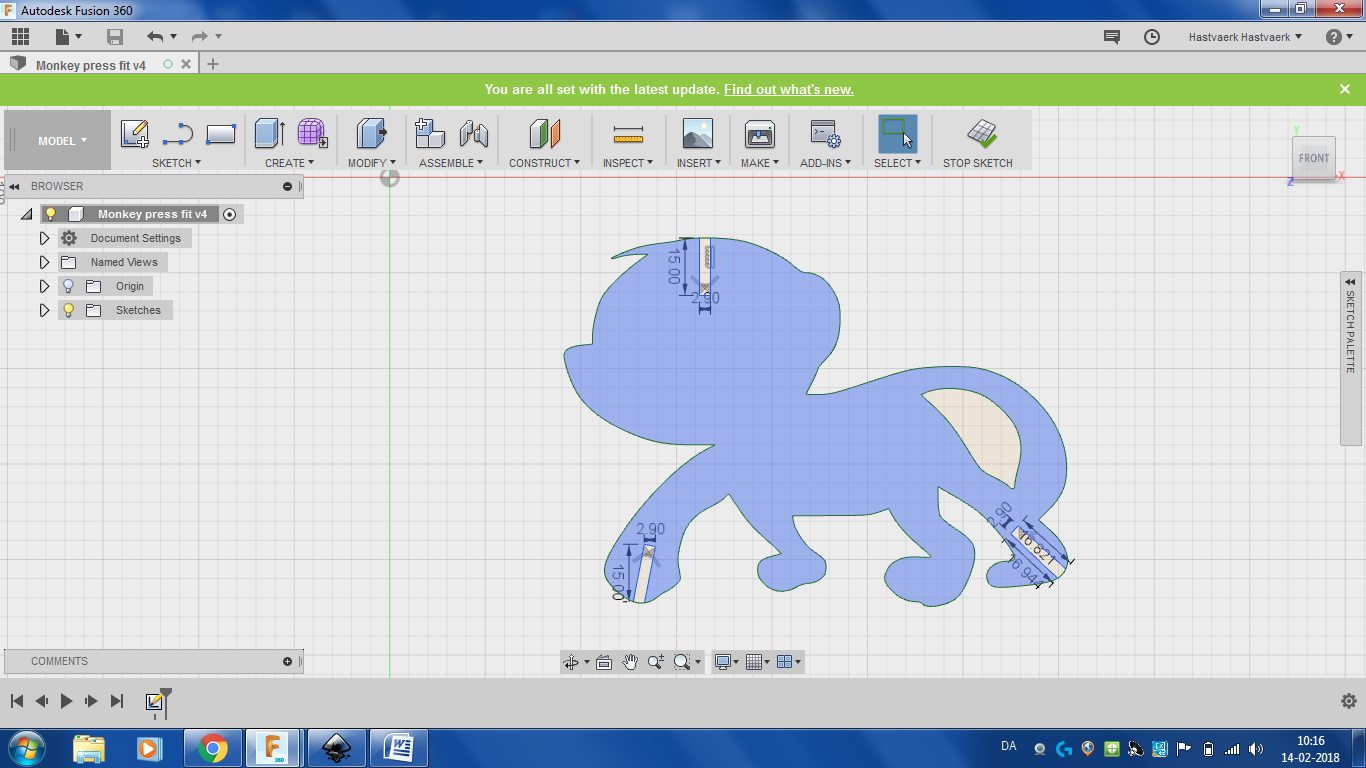Toggle the Origin folder lightbulb
1366x768 pixels.
coord(69,286)
